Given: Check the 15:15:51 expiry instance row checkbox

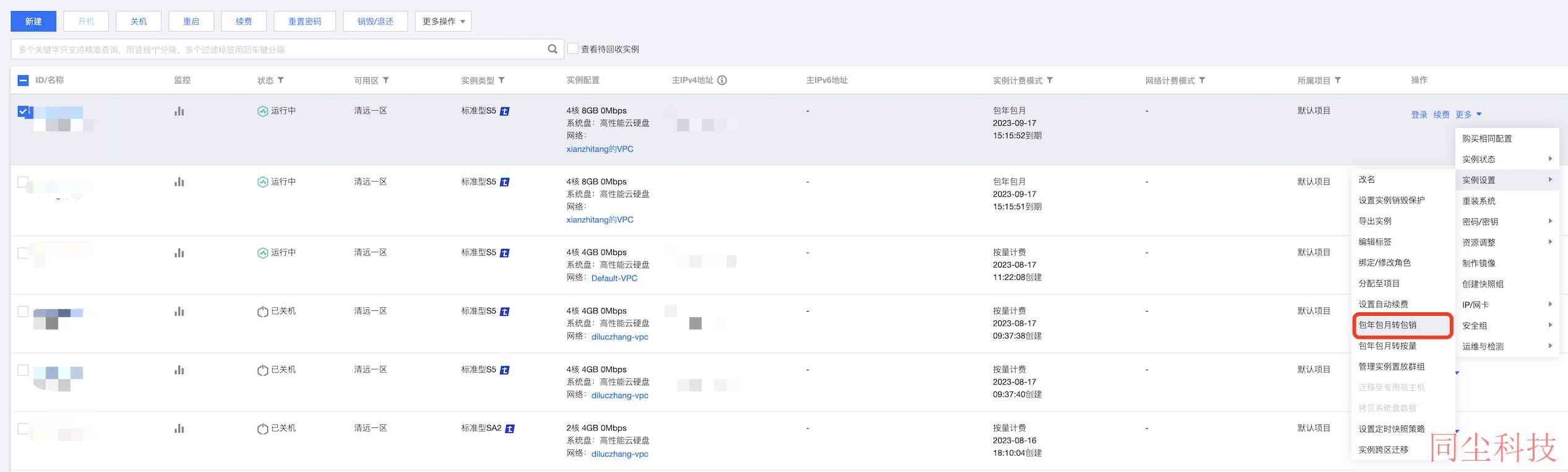Looking at the screenshot, I should pos(23,182).
